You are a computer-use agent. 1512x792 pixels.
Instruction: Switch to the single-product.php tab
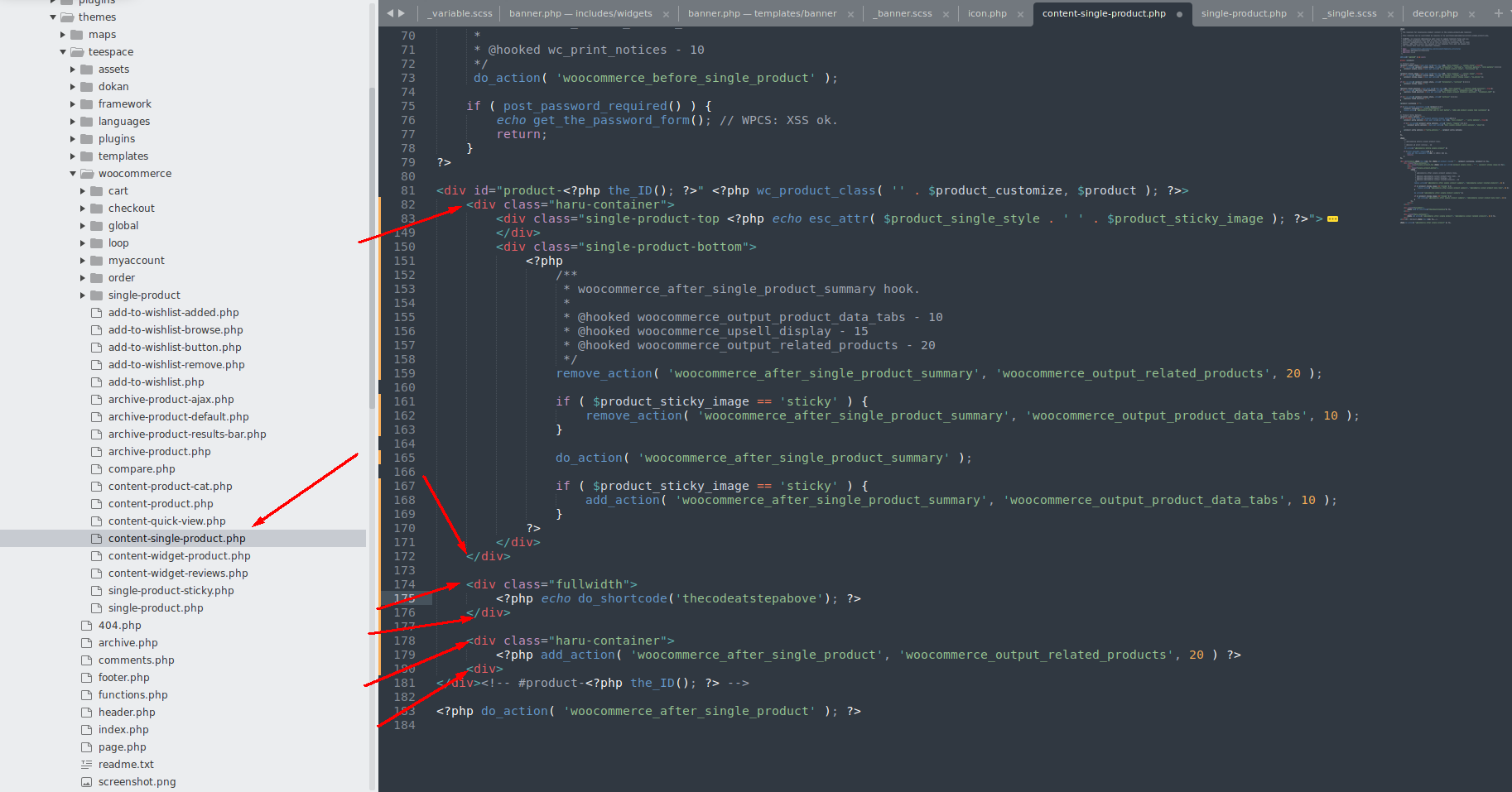click(x=1244, y=13)
